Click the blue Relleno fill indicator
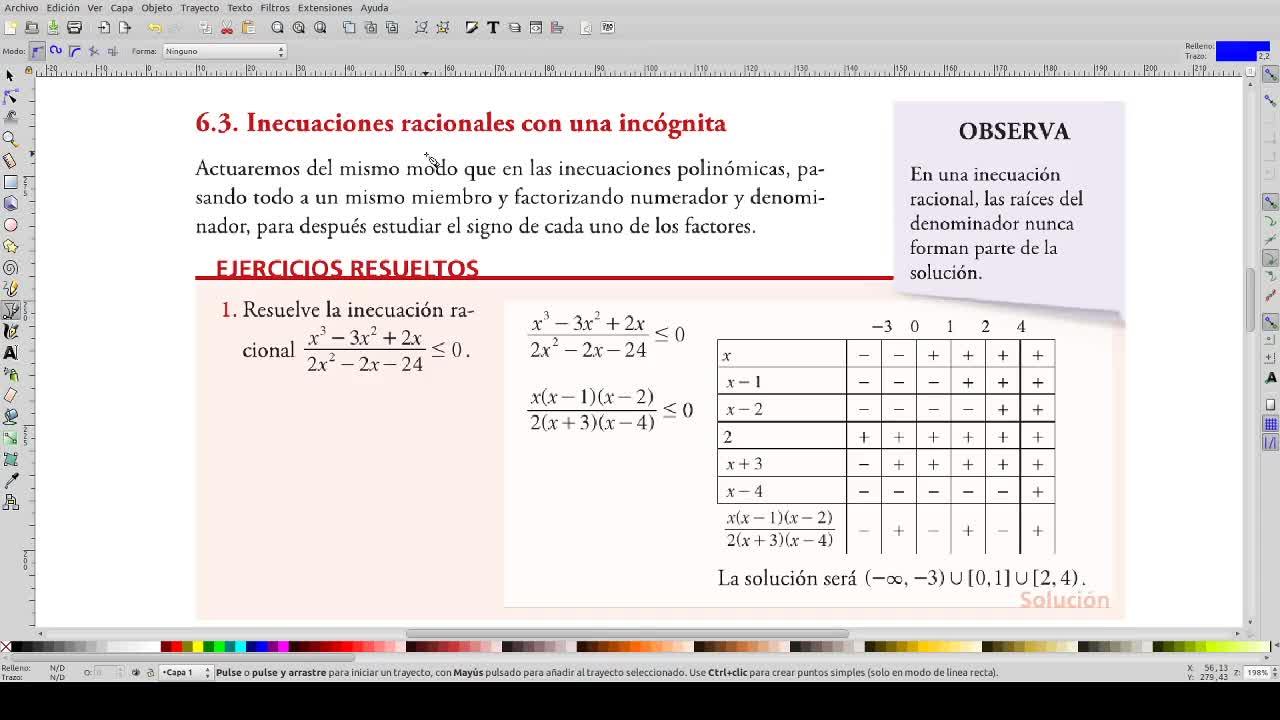This screenshot has height=720, width=1280. (x=1242, y=46)
